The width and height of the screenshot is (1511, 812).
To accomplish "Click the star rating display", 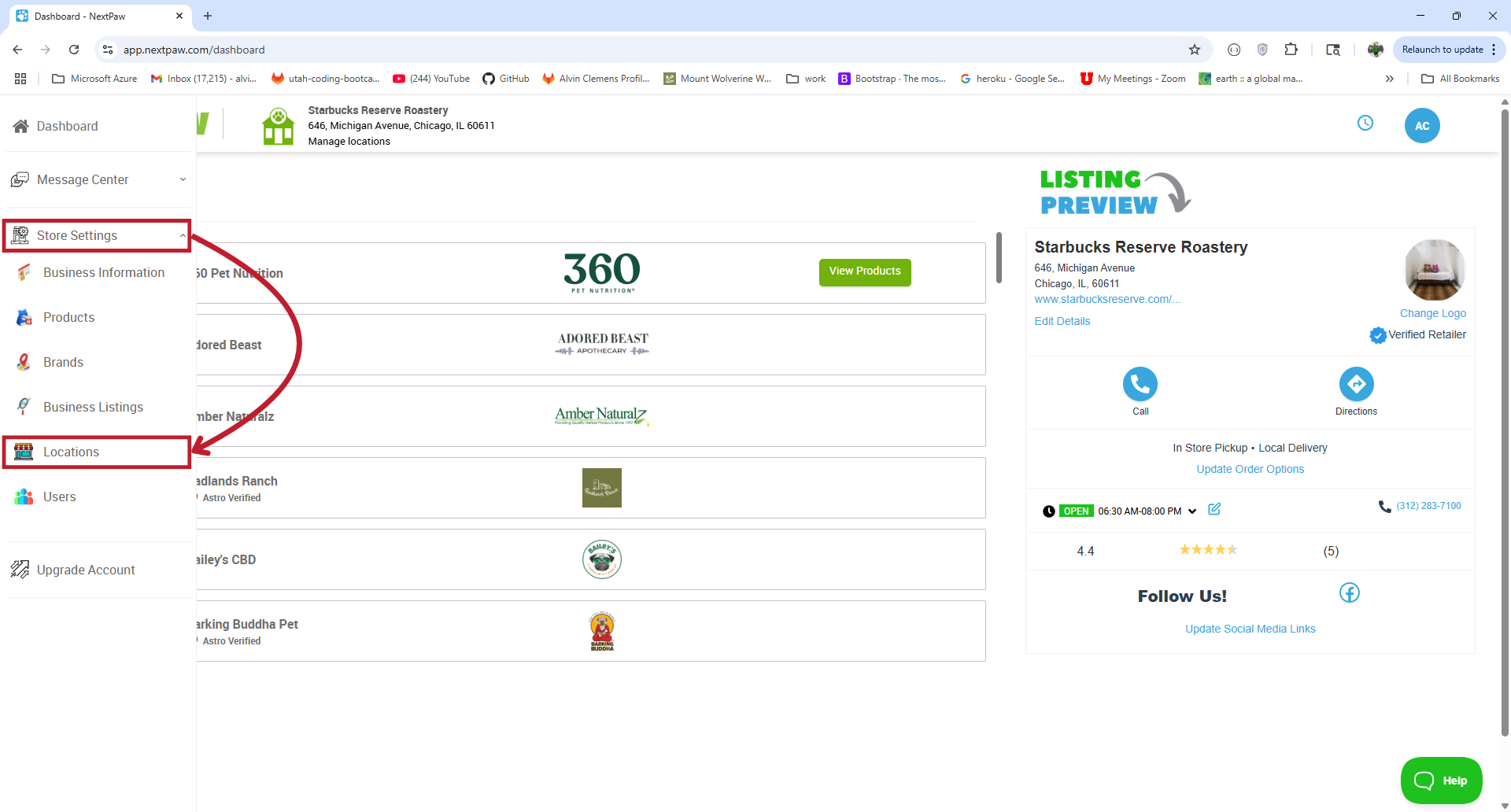I will (1208, 550).
